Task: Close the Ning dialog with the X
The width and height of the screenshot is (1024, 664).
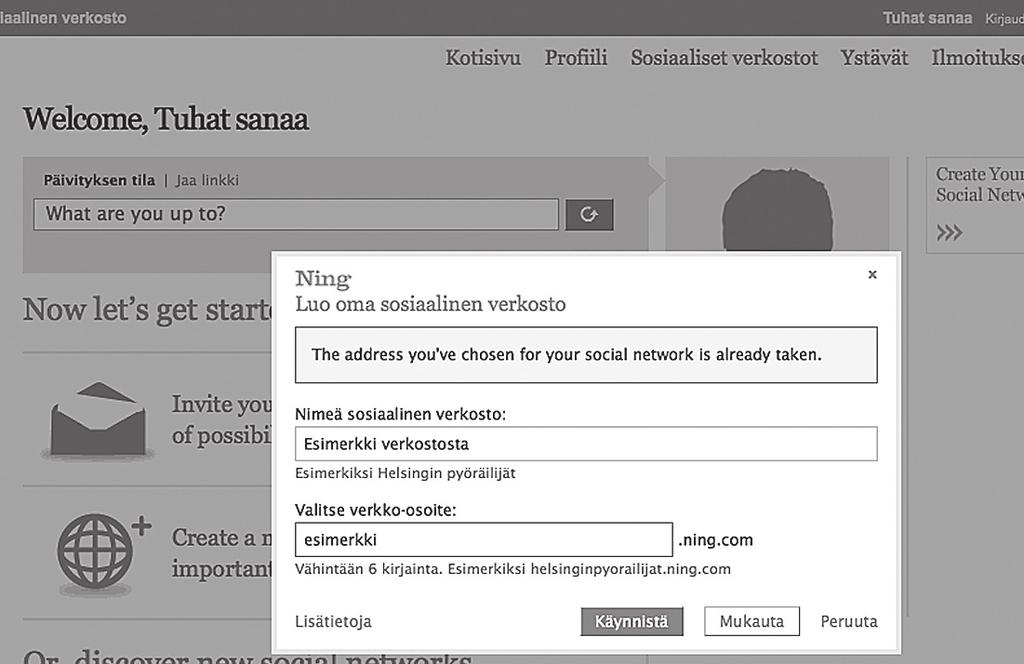Action: (872, 274)
